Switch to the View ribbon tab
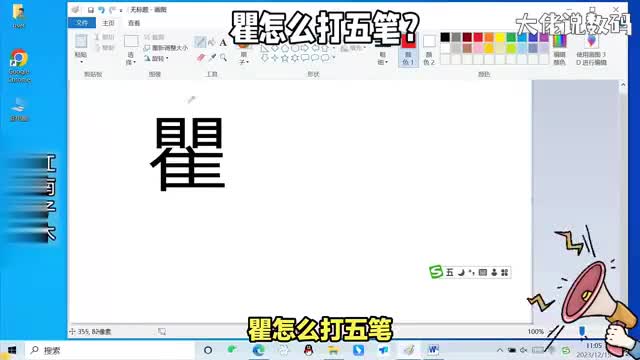 [134, 23]
